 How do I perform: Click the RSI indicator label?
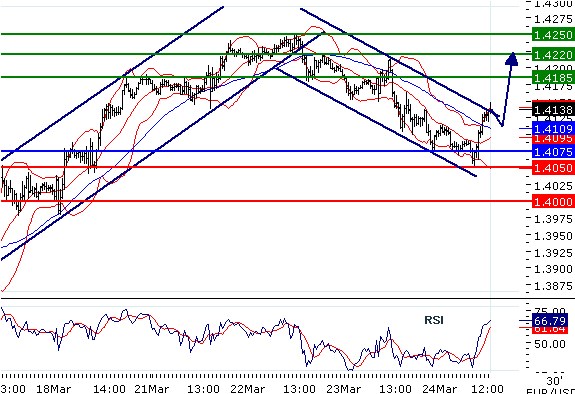434,320
